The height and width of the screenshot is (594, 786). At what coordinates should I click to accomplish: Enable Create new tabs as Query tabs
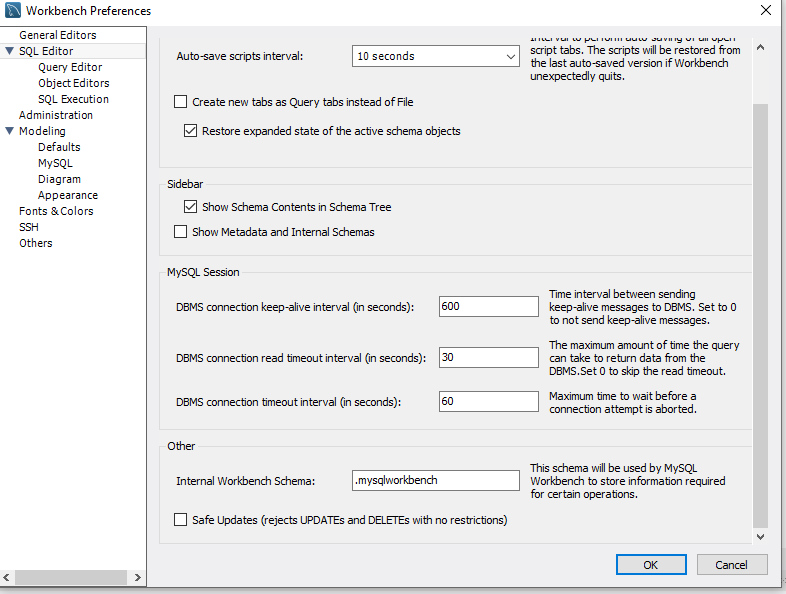180,102
